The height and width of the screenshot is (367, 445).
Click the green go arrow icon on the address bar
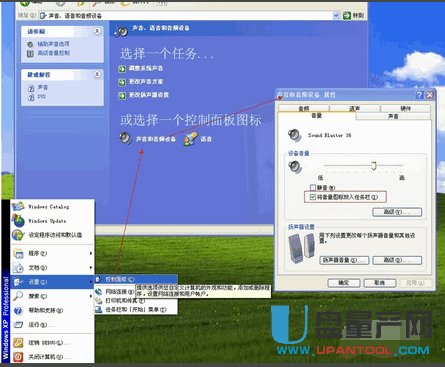347,15
